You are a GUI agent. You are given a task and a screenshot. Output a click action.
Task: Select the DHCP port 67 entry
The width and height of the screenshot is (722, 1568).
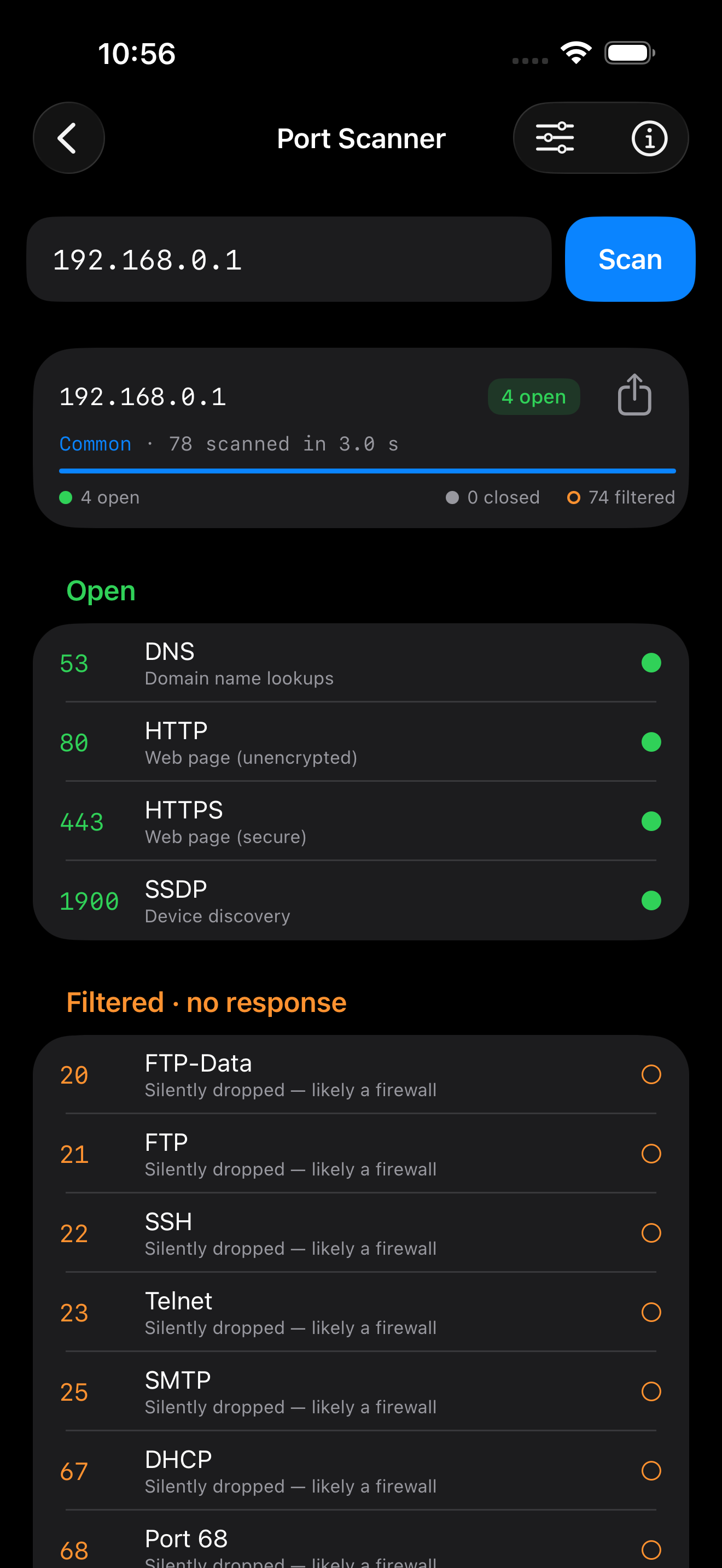point(360,1471)
